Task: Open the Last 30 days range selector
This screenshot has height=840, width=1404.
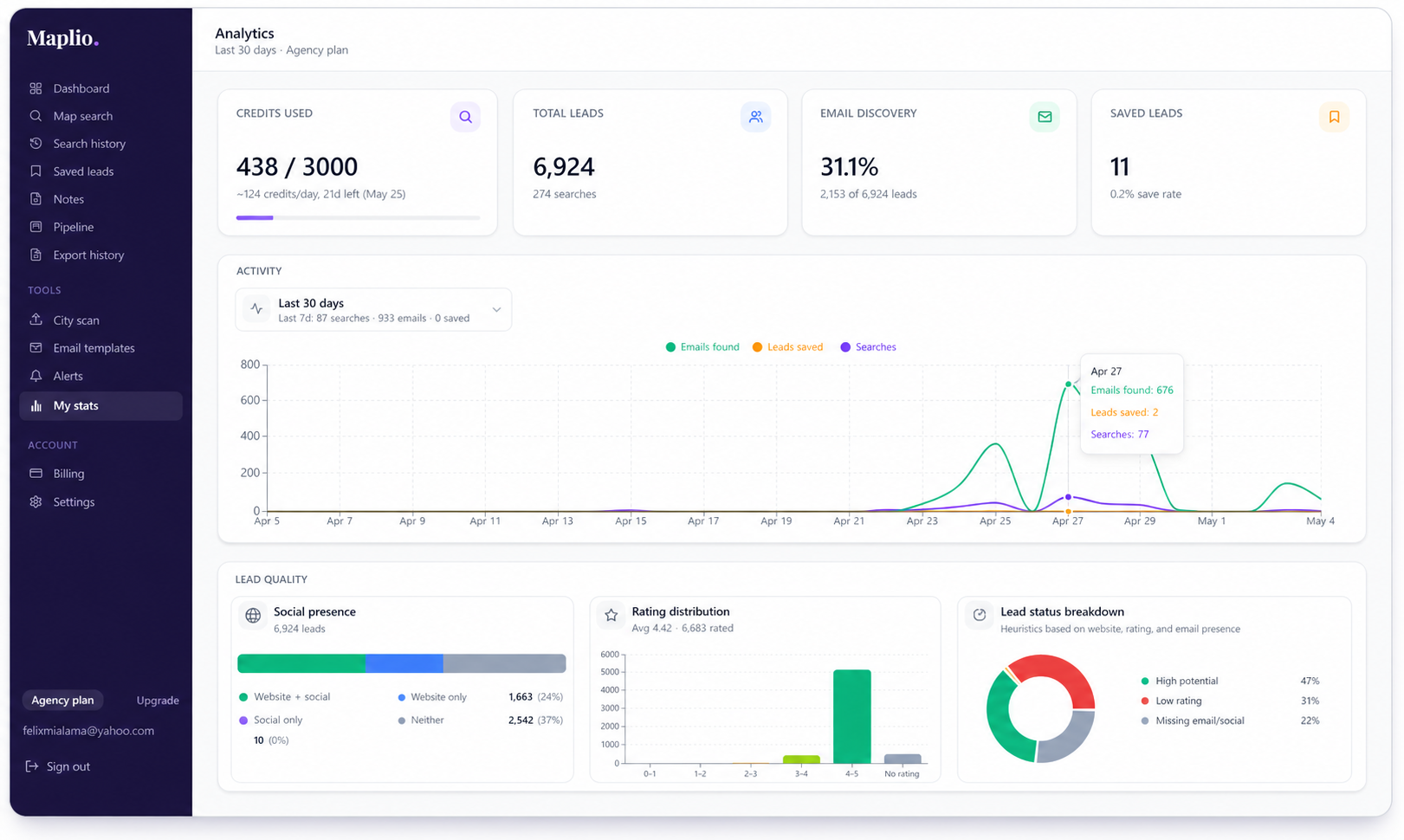Action: point(373,309)
